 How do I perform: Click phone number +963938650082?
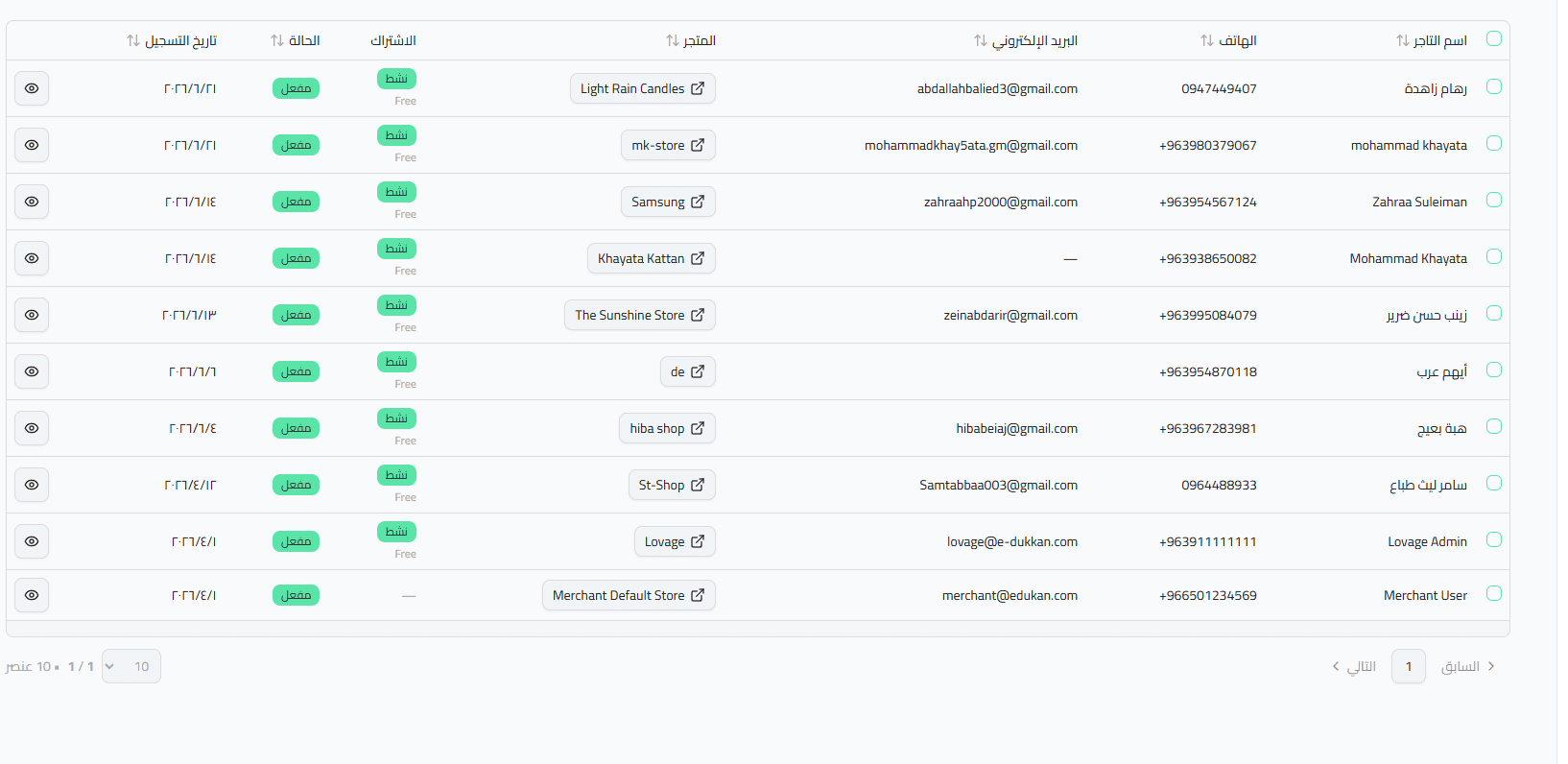click(1207, 258)
